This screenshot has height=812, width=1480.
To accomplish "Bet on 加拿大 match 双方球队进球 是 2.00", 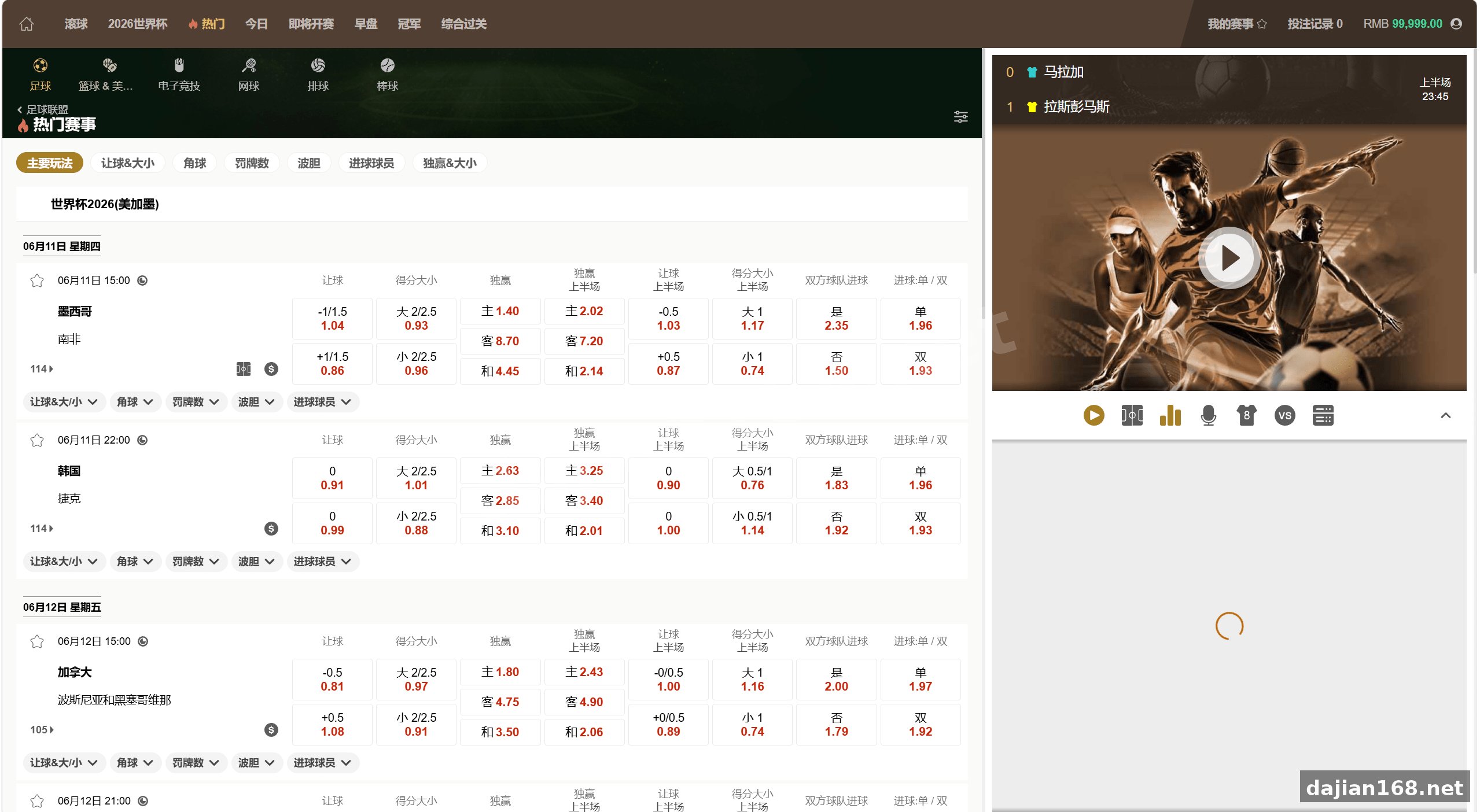I will pyautogui.click(x=837, y=680).
